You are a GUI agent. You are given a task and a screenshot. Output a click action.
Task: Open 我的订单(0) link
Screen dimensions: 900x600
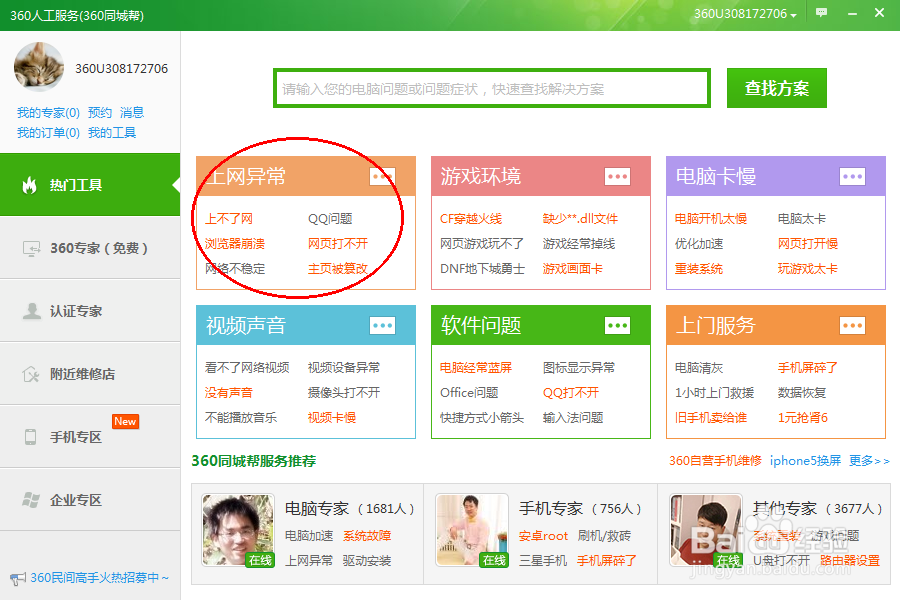coord(48,133)
